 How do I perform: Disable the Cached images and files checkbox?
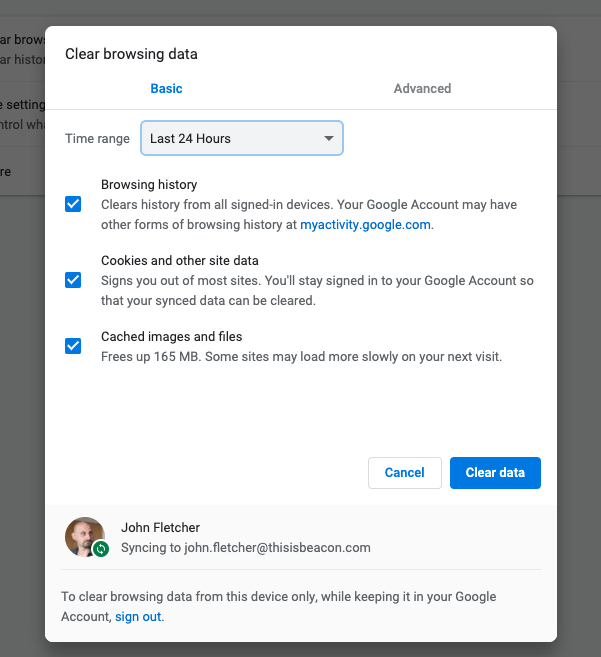pos(73,346)
